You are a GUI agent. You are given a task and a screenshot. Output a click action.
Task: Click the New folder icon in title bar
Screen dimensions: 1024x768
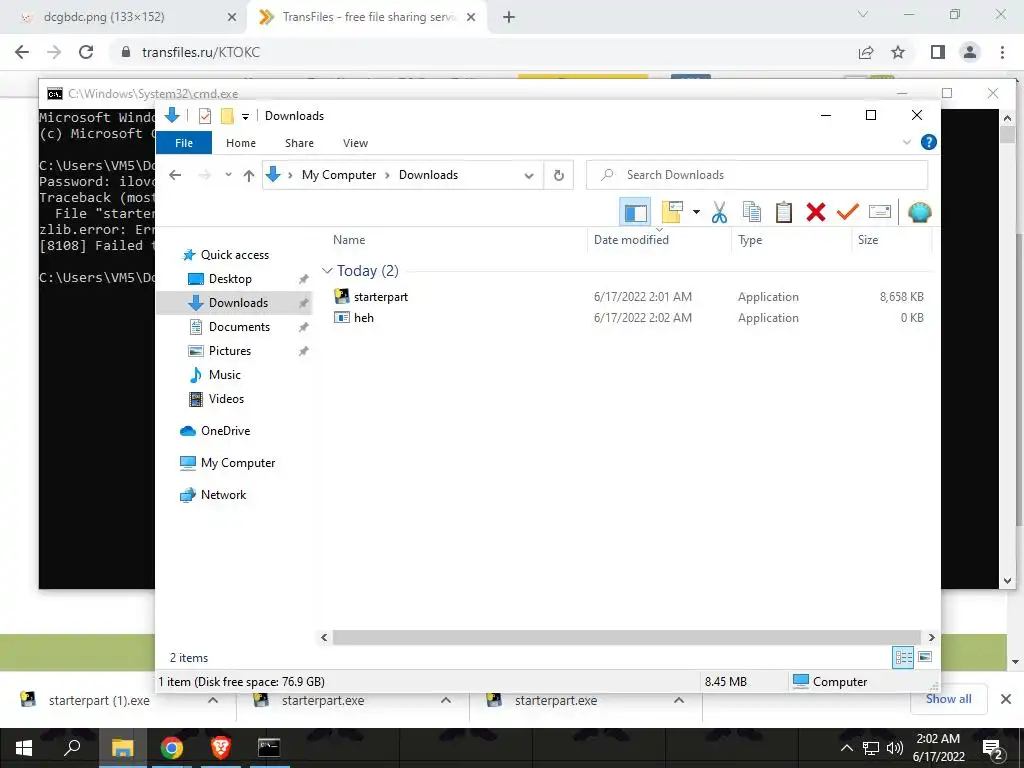[x=227, y=116]
